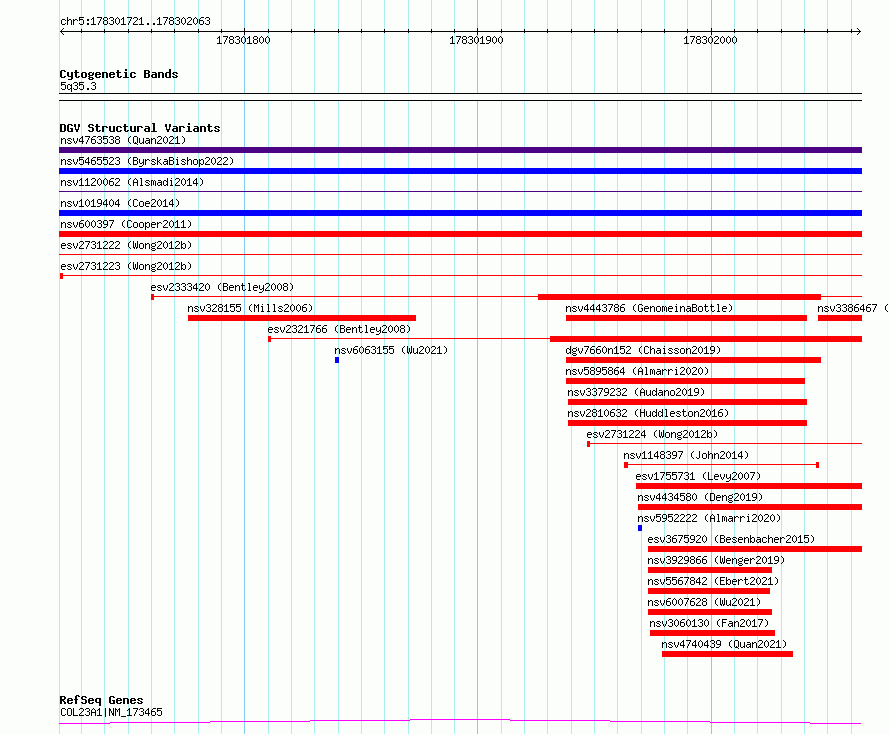
Task: Click the nsv328155 (Mills2006) label
Action: point(250,308)
